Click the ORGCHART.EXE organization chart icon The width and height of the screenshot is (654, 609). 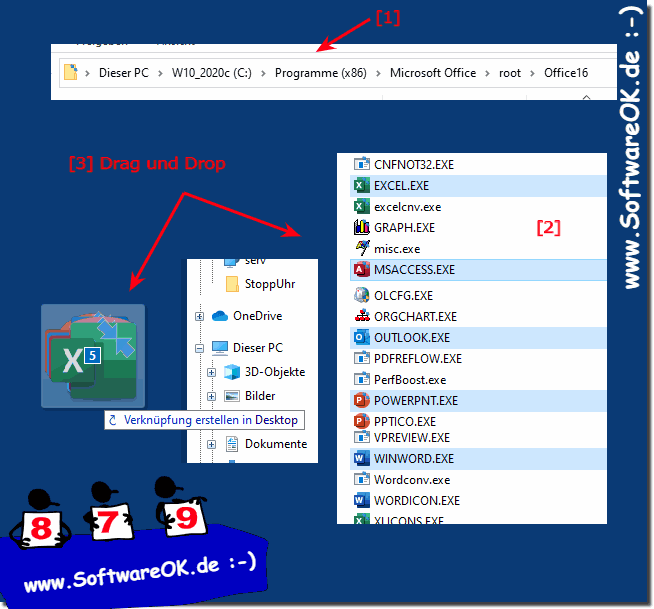362,316
